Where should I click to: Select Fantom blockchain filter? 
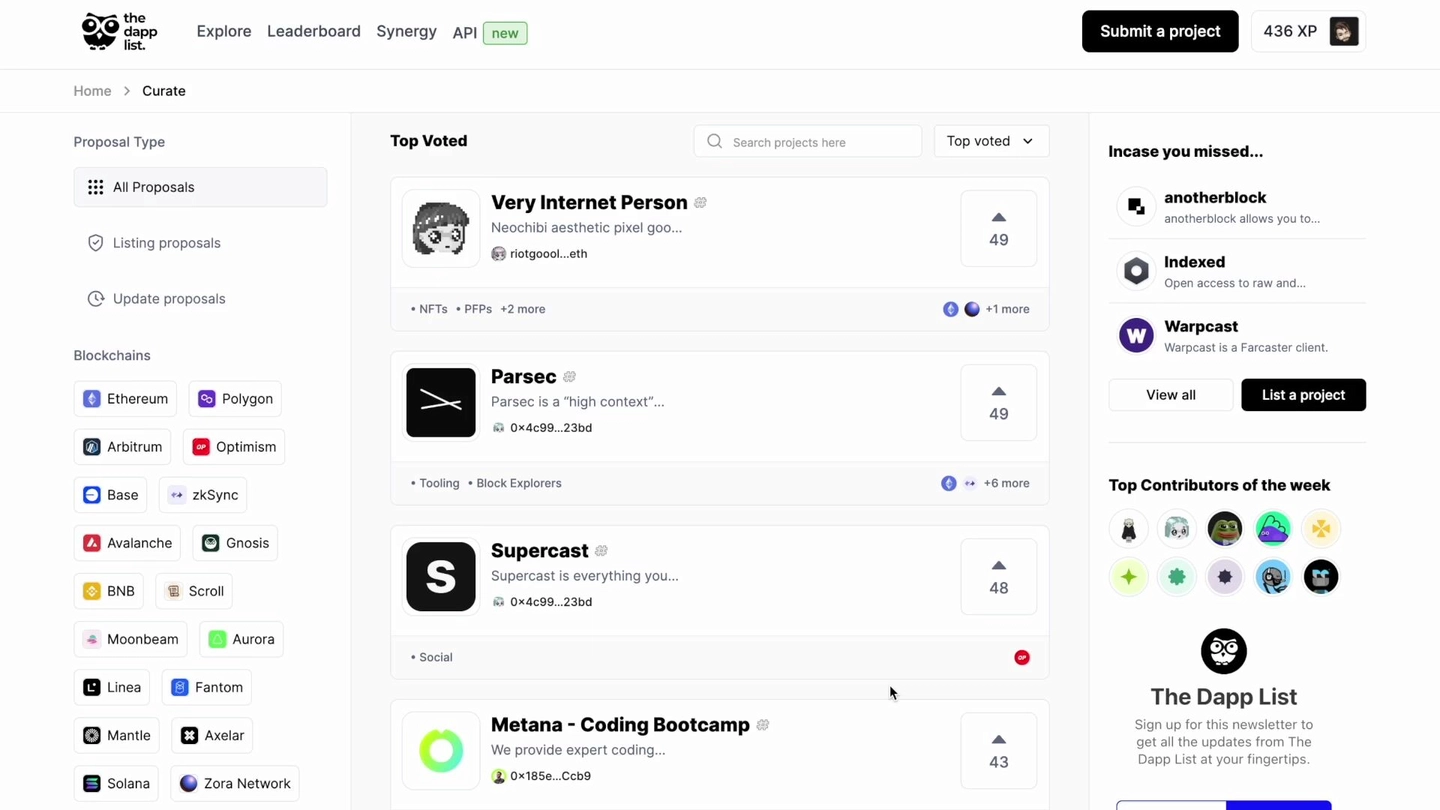click(207, 687)
